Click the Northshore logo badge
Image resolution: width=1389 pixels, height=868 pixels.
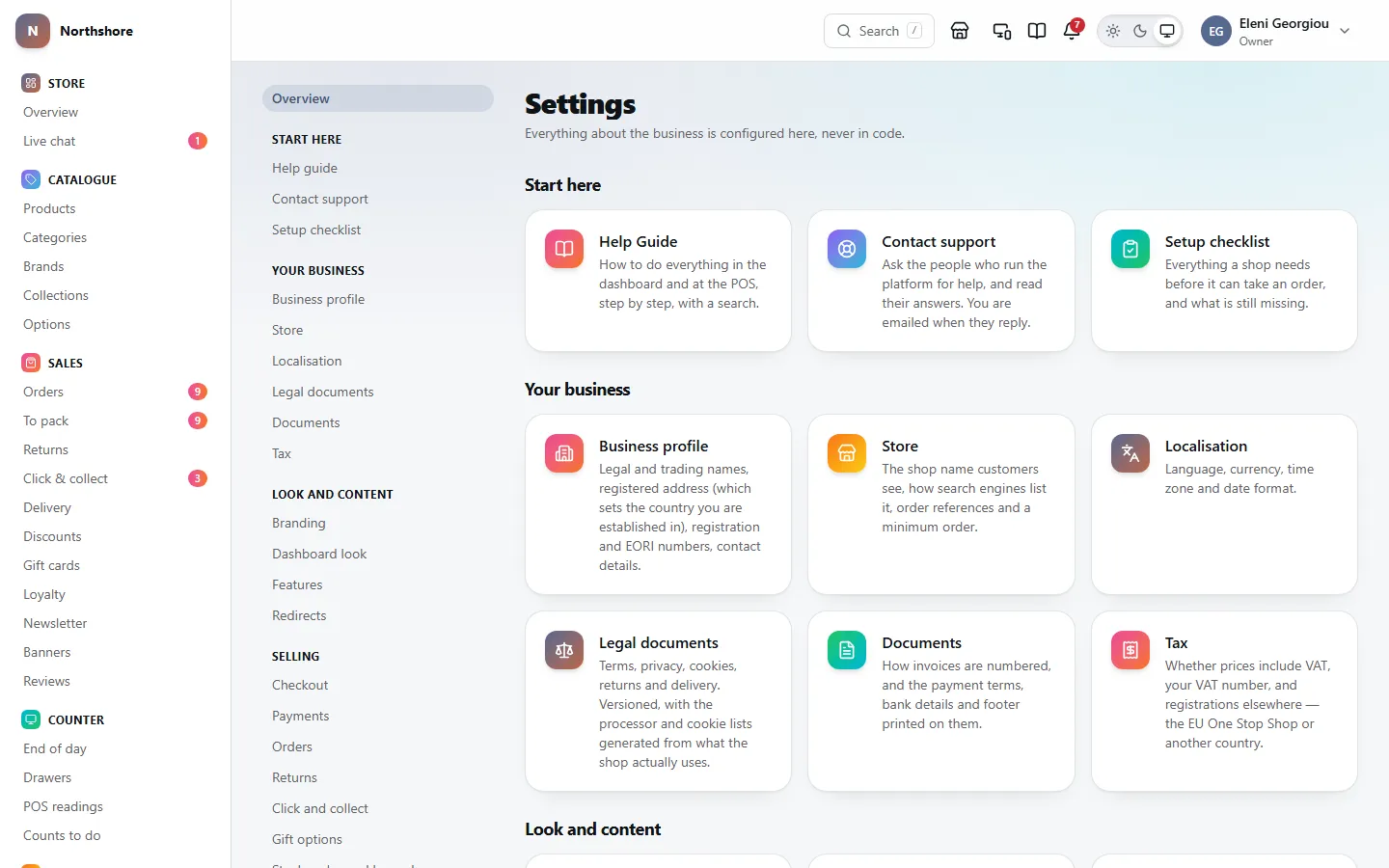(33, 31)
